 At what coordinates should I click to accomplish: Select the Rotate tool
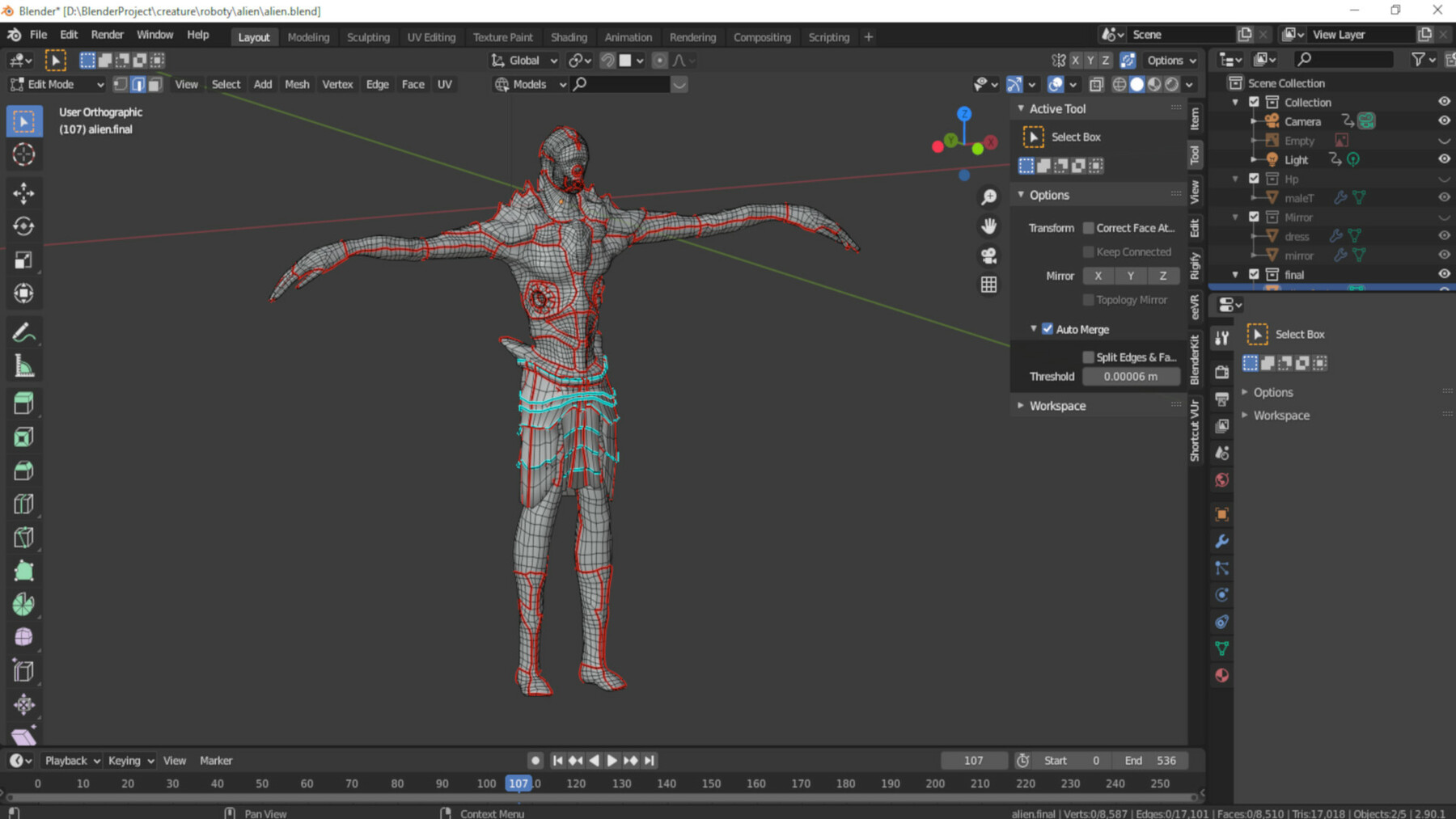[24, 227]
